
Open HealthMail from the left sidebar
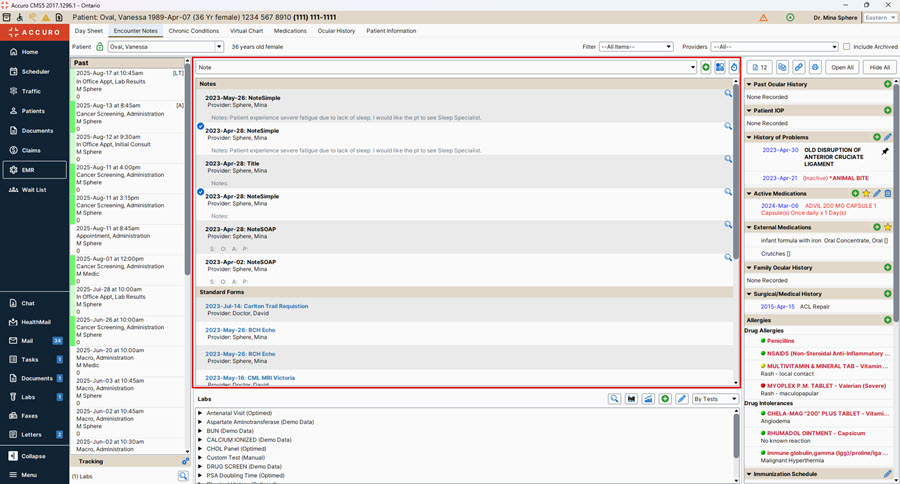click(36, 322)
